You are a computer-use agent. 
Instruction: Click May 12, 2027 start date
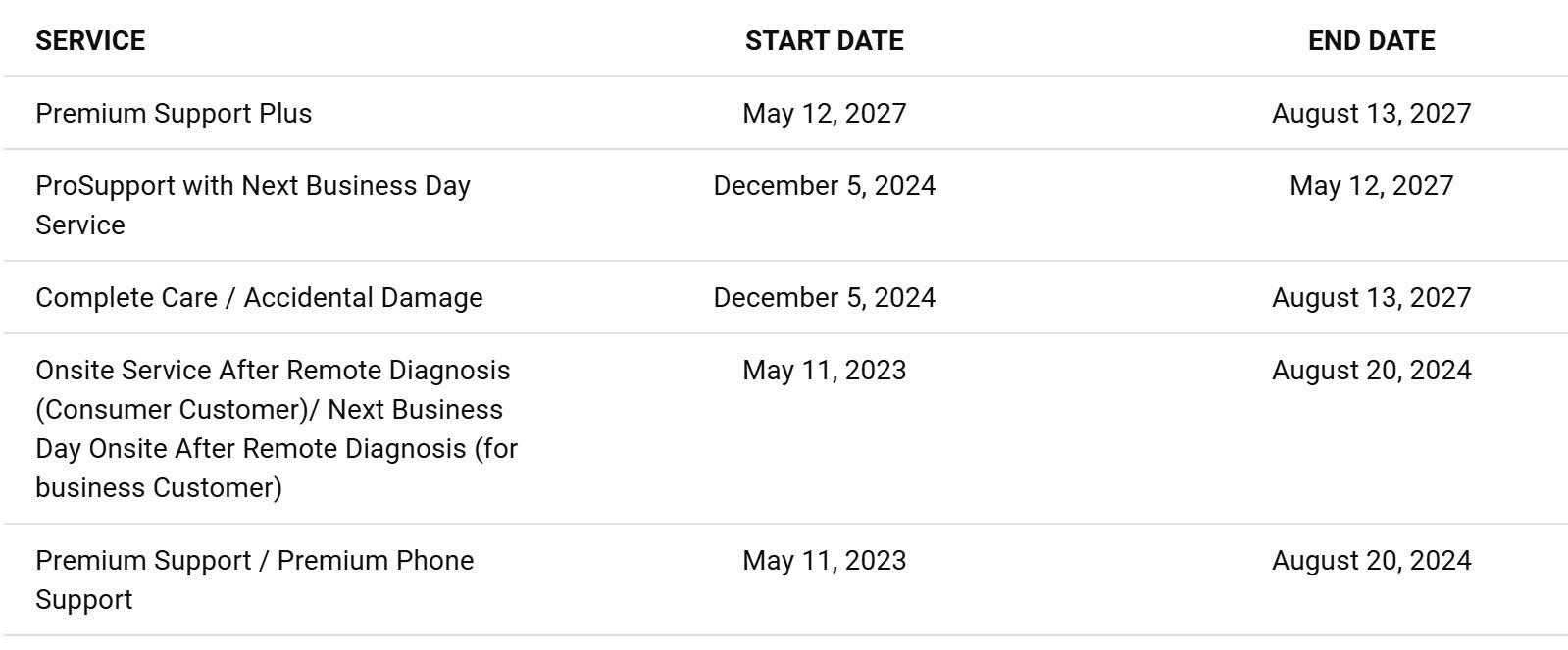click(x=824, y=113)
